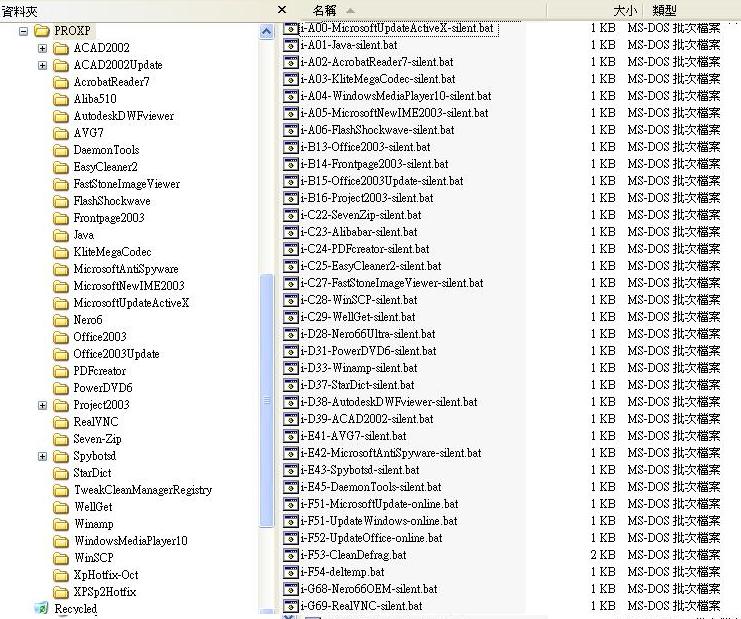Click batch icon of i-E41-AVG7-silent.bat

(x=290, y=437)
